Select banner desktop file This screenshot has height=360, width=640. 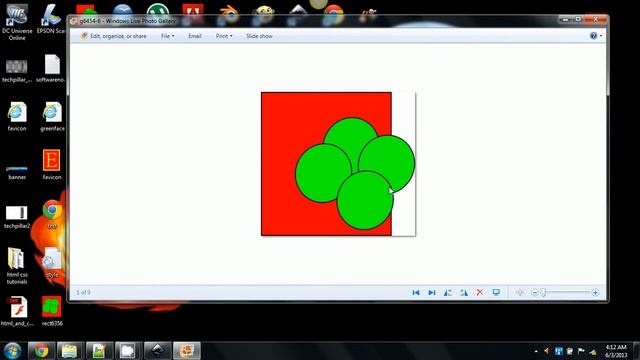tap(17, 171)
